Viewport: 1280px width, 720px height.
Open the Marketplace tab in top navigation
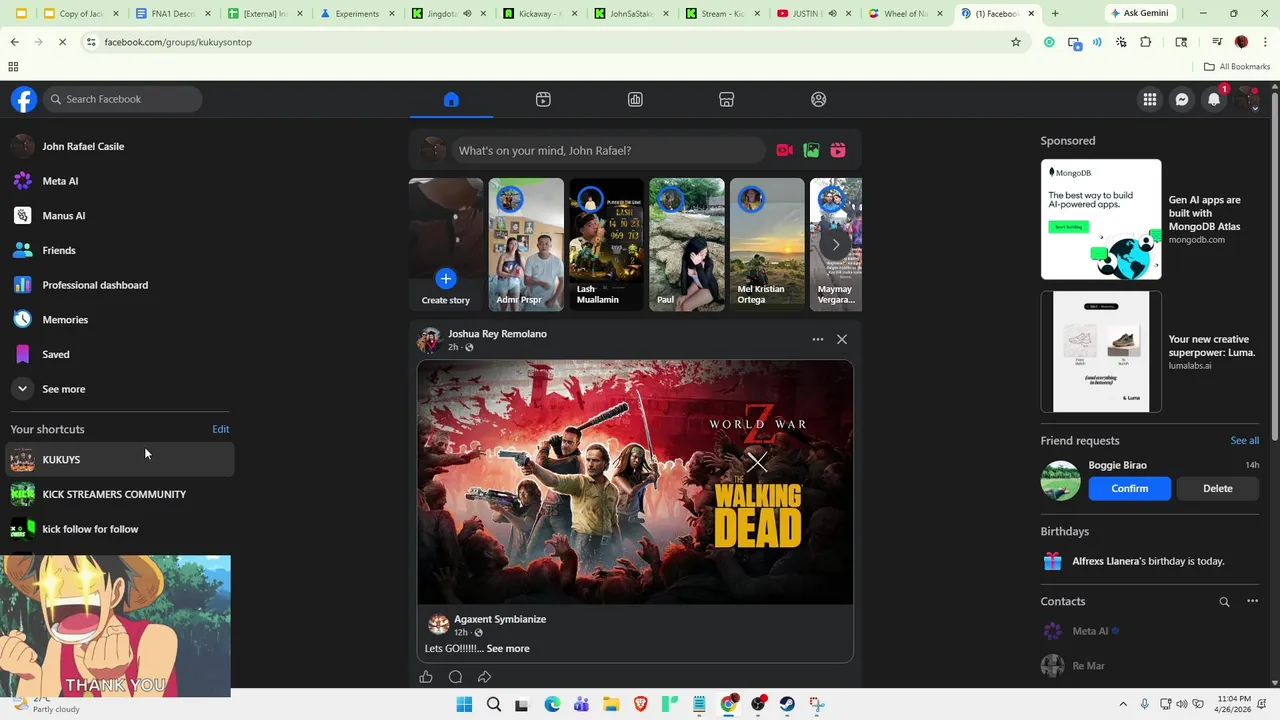click(727, 99)
